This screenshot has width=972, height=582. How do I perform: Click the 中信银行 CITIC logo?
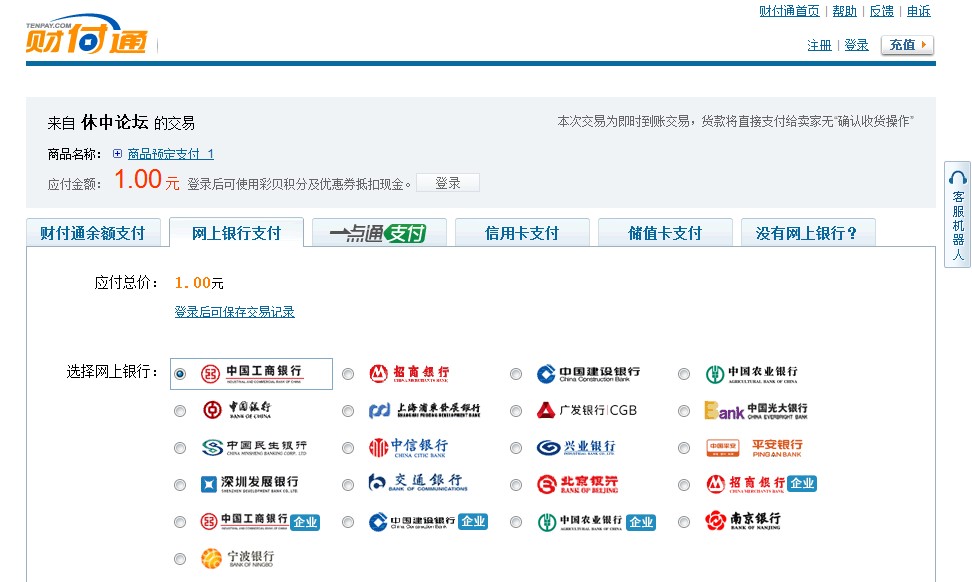tap(408, 447)
